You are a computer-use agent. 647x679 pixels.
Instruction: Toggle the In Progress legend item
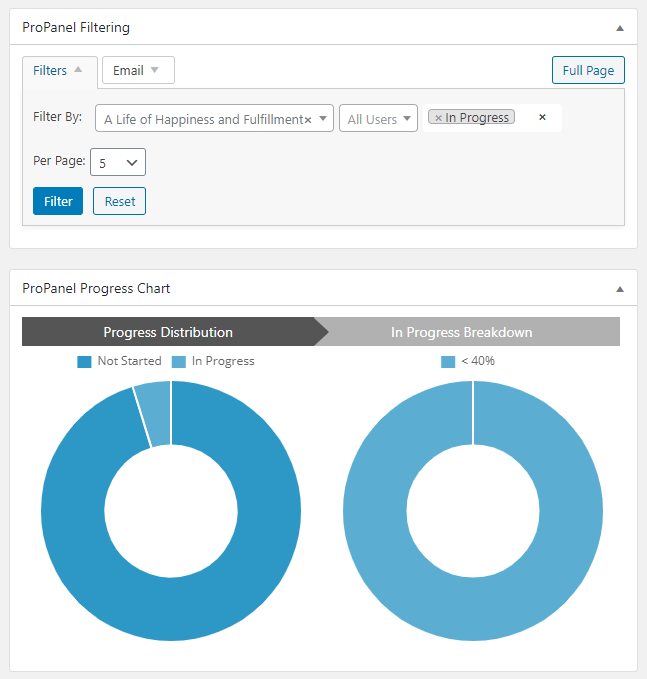coord(213,361)
